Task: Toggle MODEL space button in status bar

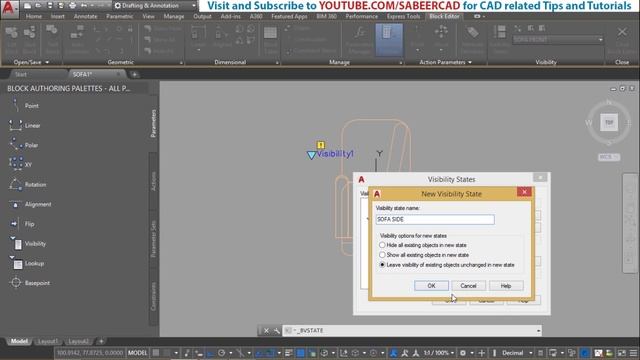Action: 137,353
